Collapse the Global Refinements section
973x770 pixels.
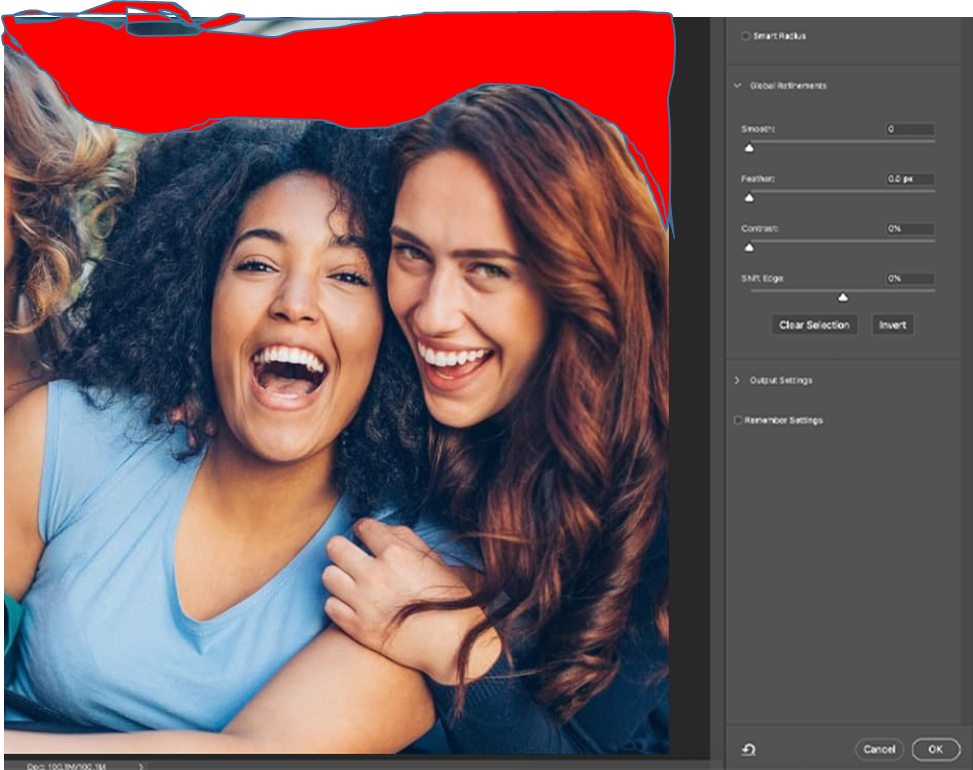point(737,86)
